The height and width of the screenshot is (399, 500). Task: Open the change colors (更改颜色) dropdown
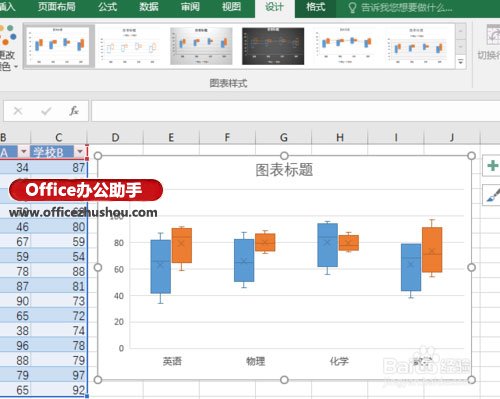coord(8,48)
